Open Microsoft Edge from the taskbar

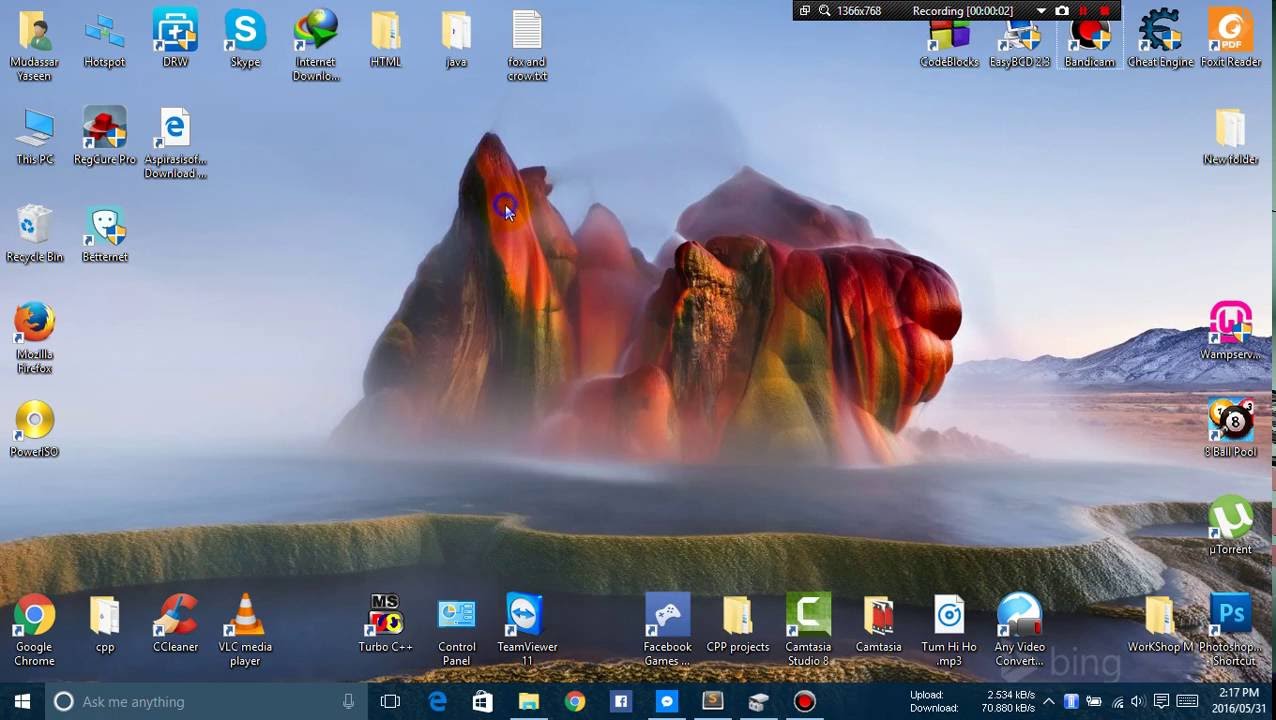[x=437, y=701]
